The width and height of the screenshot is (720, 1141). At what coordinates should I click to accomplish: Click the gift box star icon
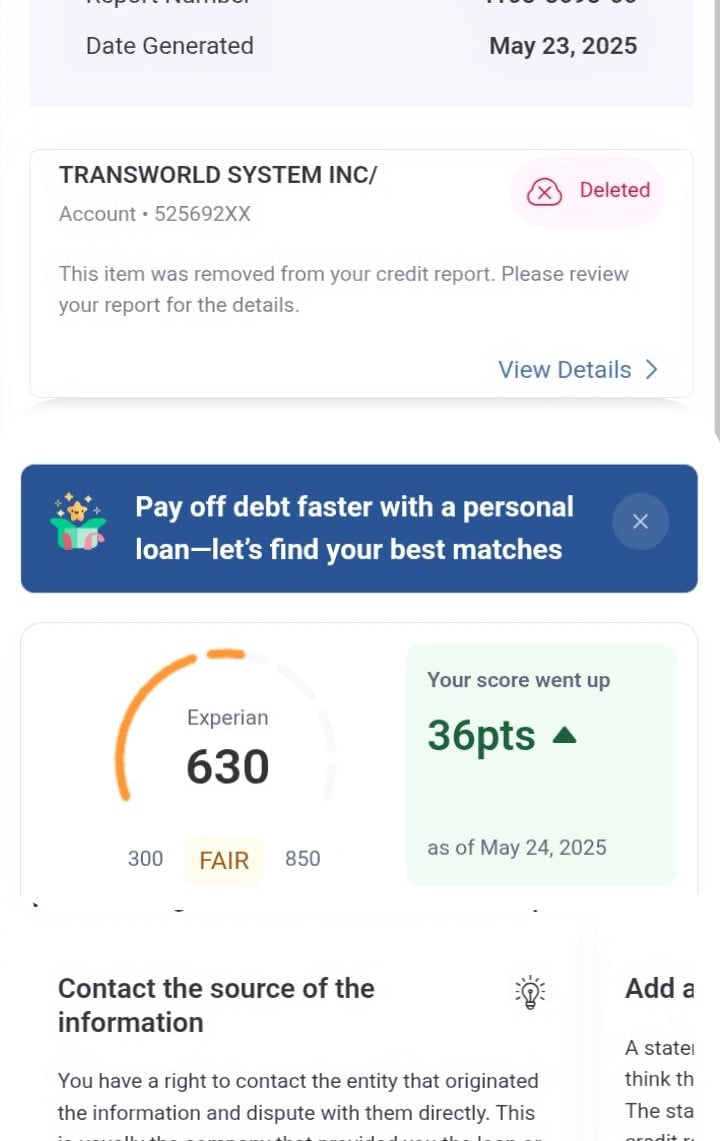77,521
